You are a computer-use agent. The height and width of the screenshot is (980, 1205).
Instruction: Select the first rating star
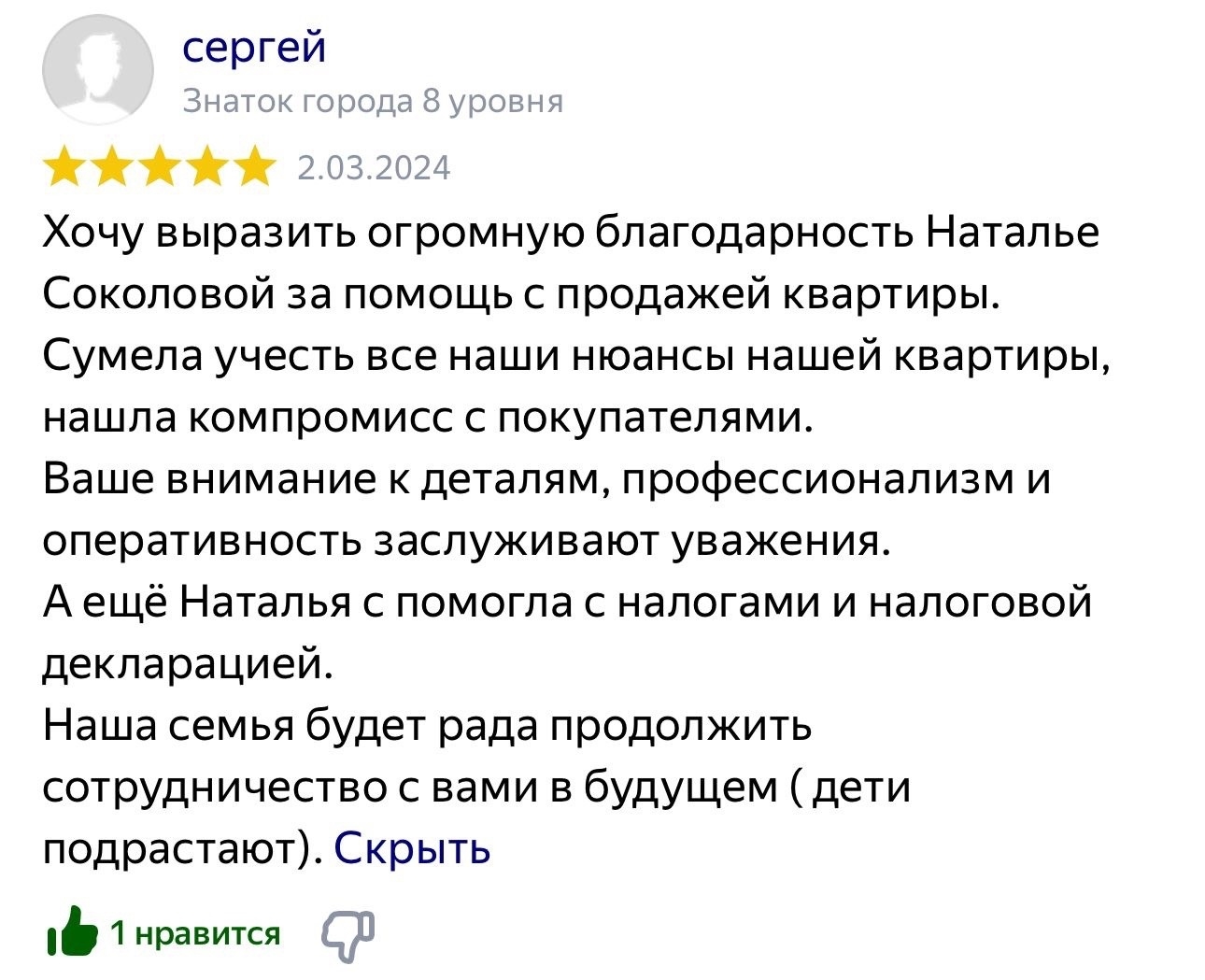65,168
